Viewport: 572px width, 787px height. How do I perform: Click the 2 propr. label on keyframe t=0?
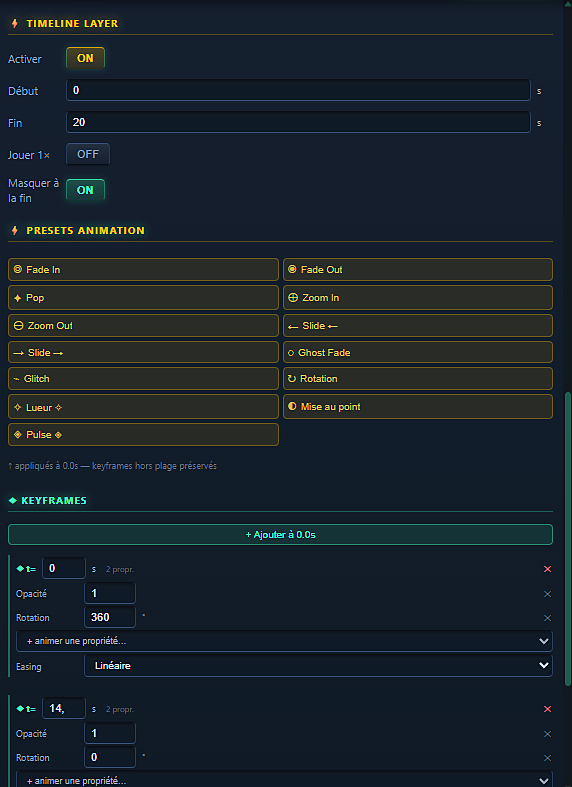tap(120, 570)
